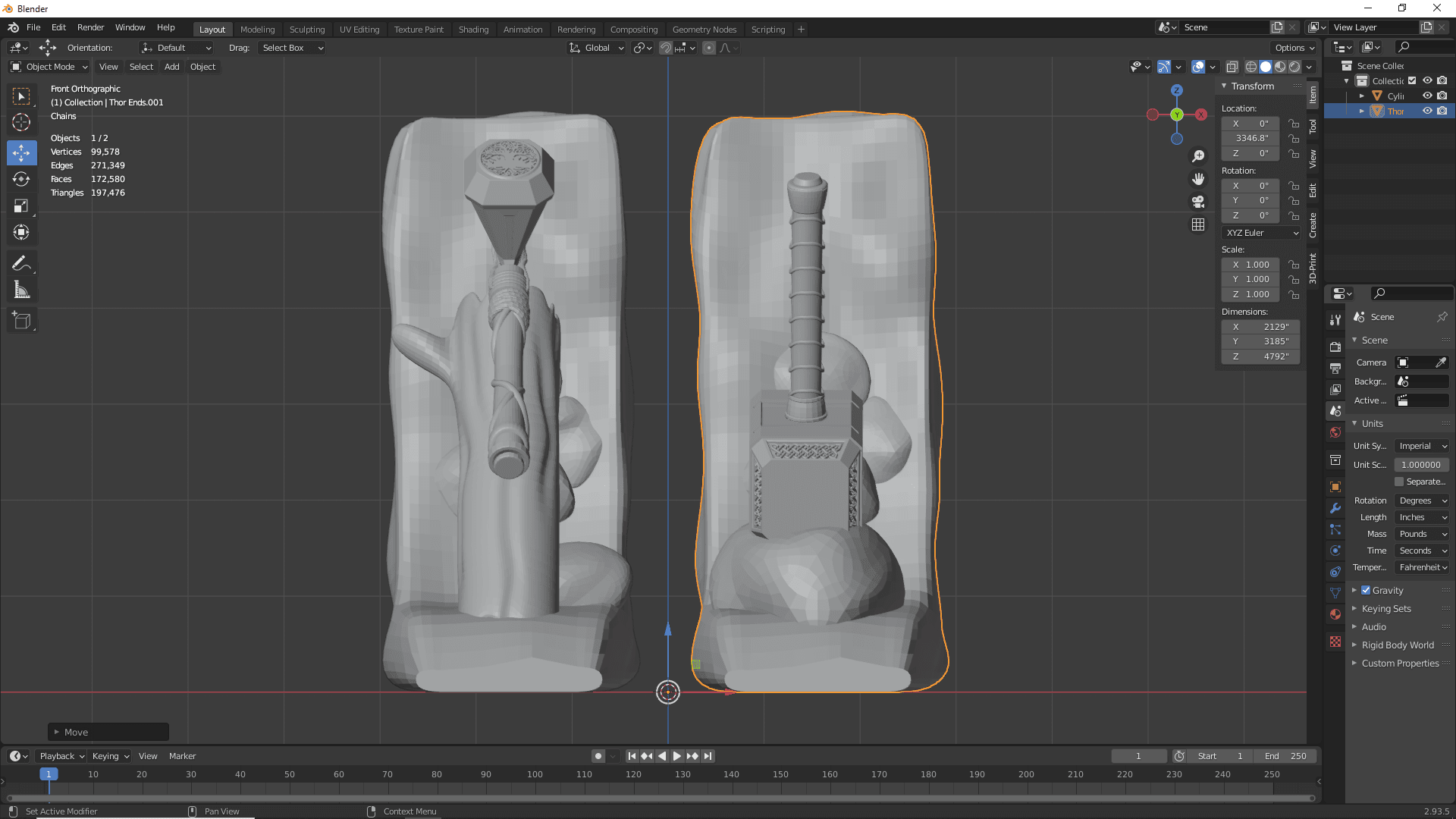Click the Options button in header
Viewport: 1456px width, 819px height.
1294,48
